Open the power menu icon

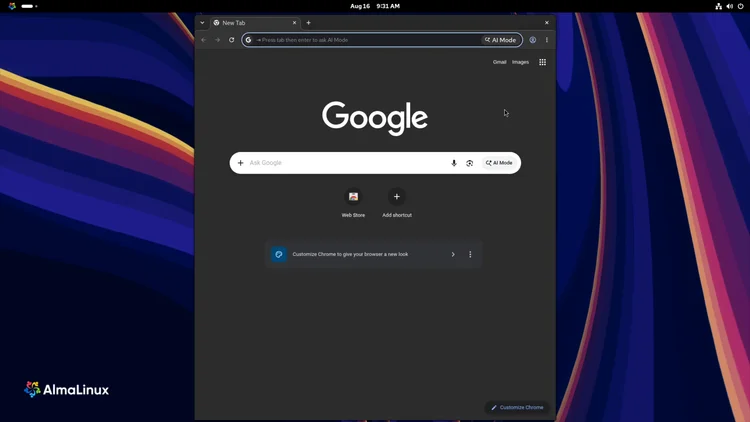(x=740, y=6)
